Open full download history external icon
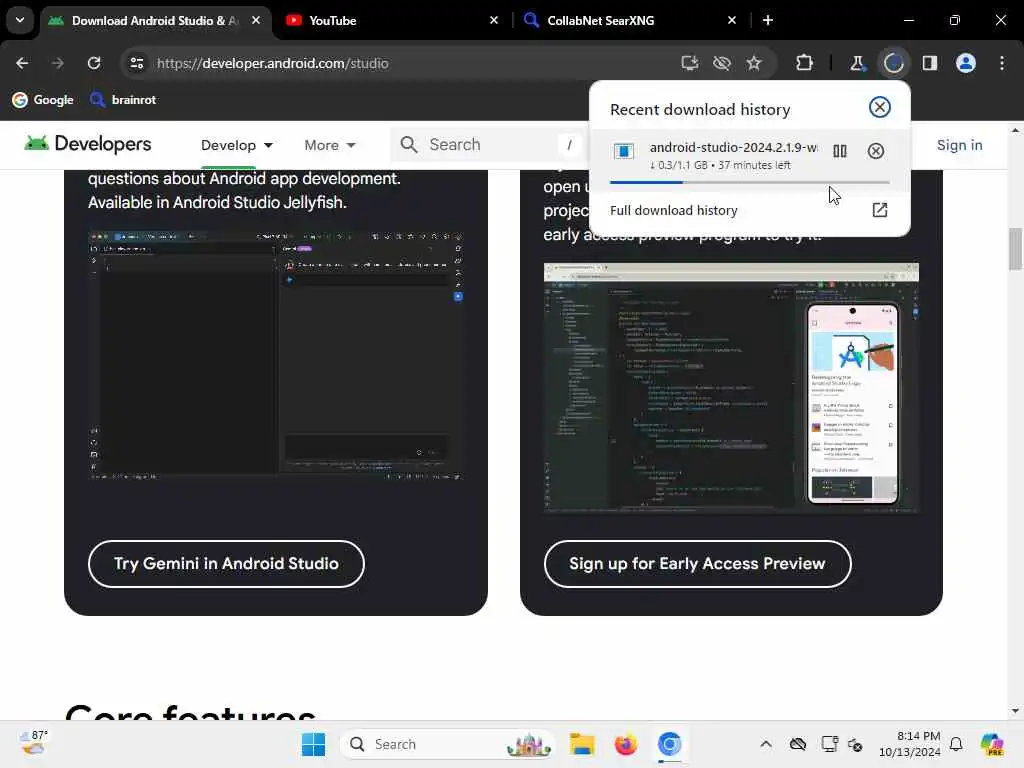This screenshot has height=768, width=1024. pyautogui.click(x=880, y=210)
